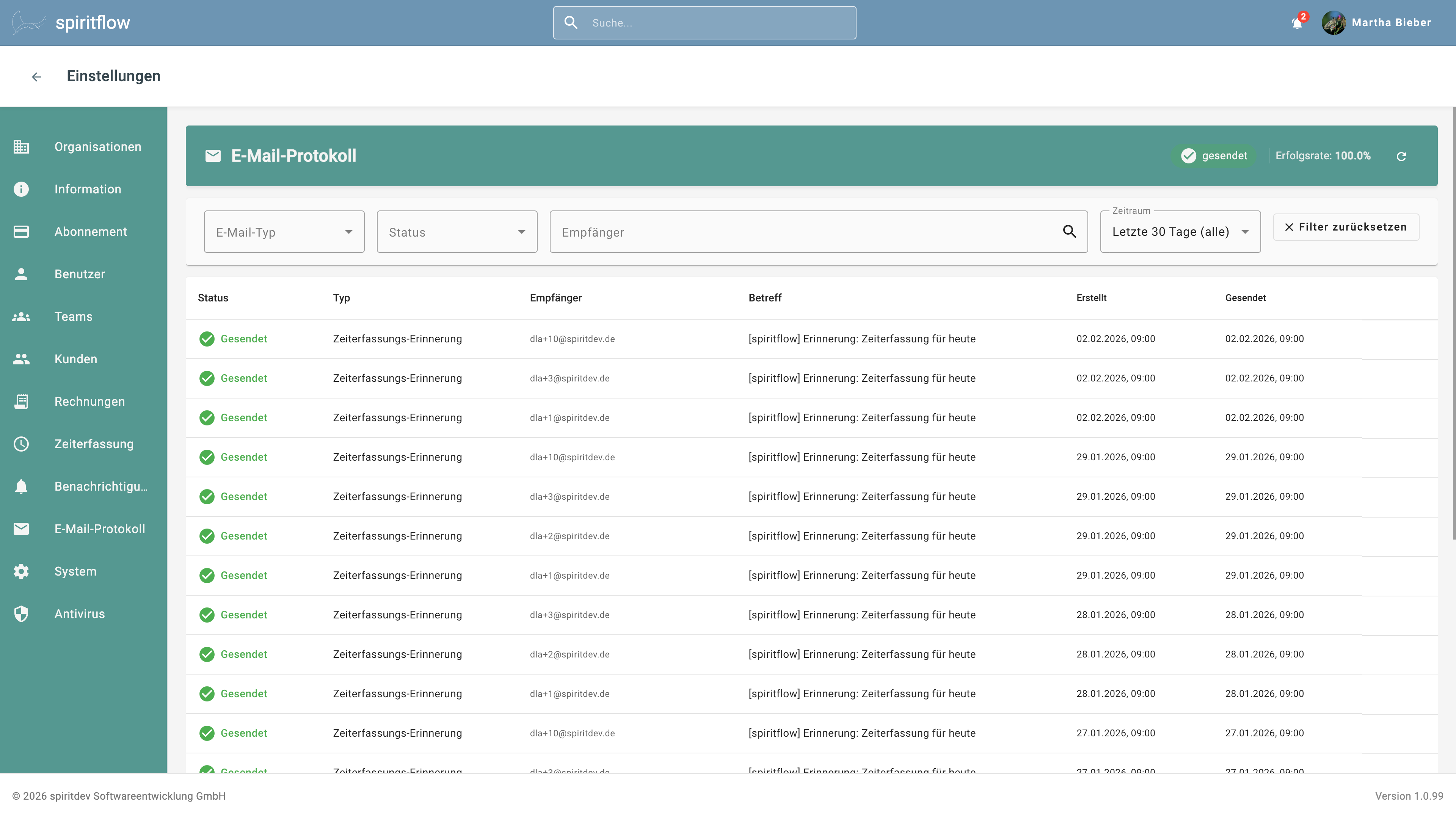The height and width of the screenshot is (819, 1456).
Task: Click the Rechnungen receipt icon
Action: point(22,401)
